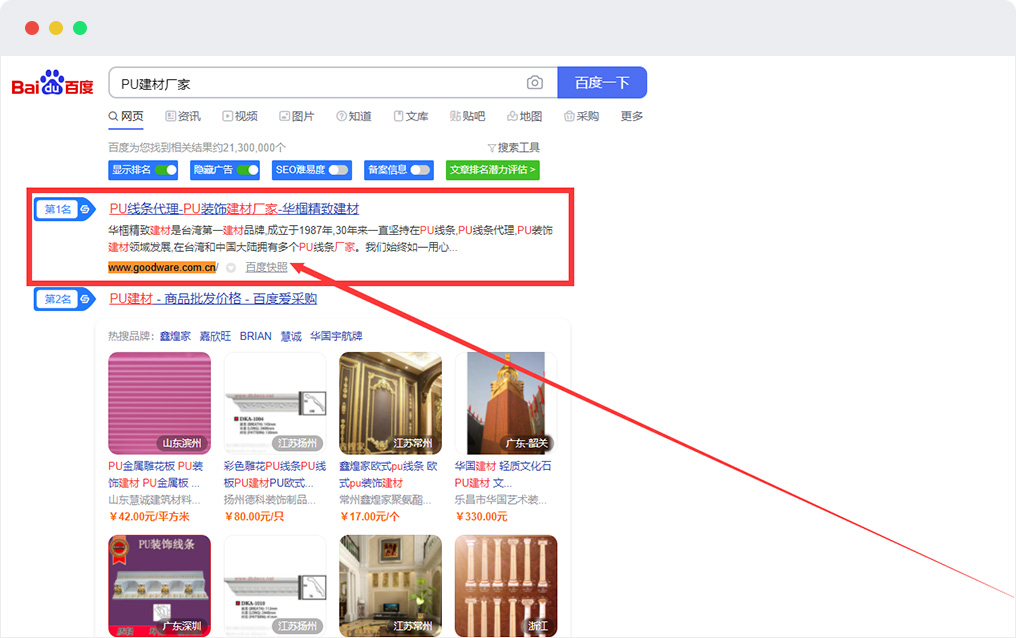Open the first 江苏扬州 molding product thumbnail
Viewport: 1016px width, 638px height.
275,403
